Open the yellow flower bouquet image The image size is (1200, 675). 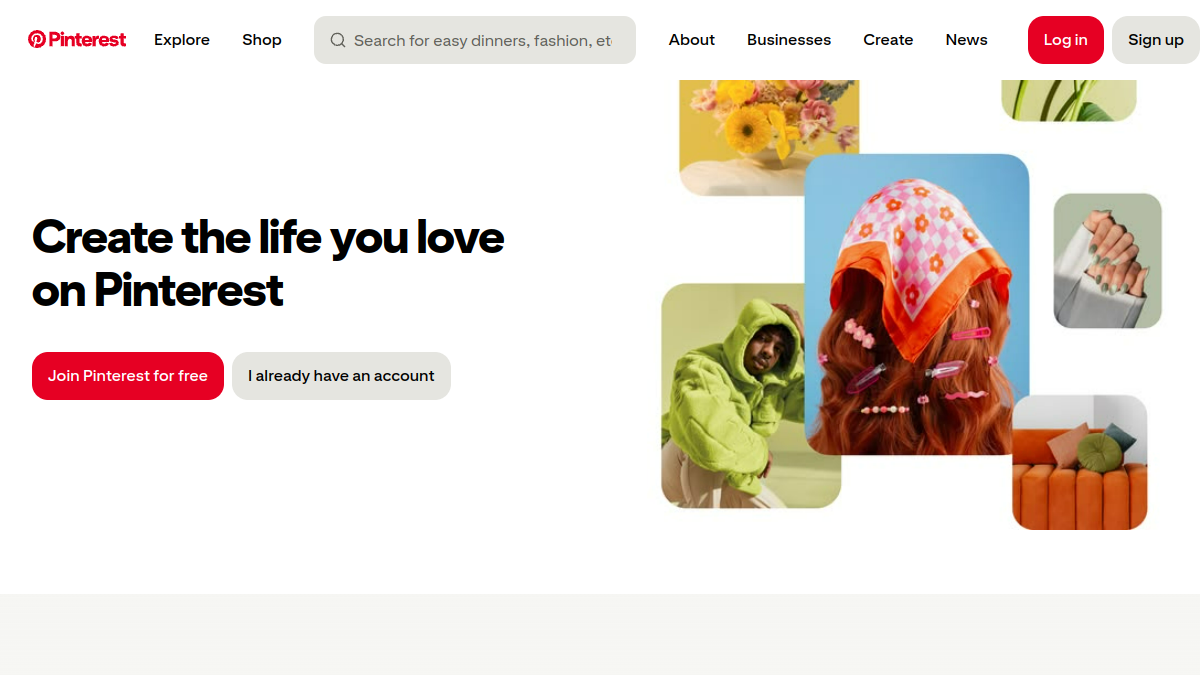click(769, 137)
